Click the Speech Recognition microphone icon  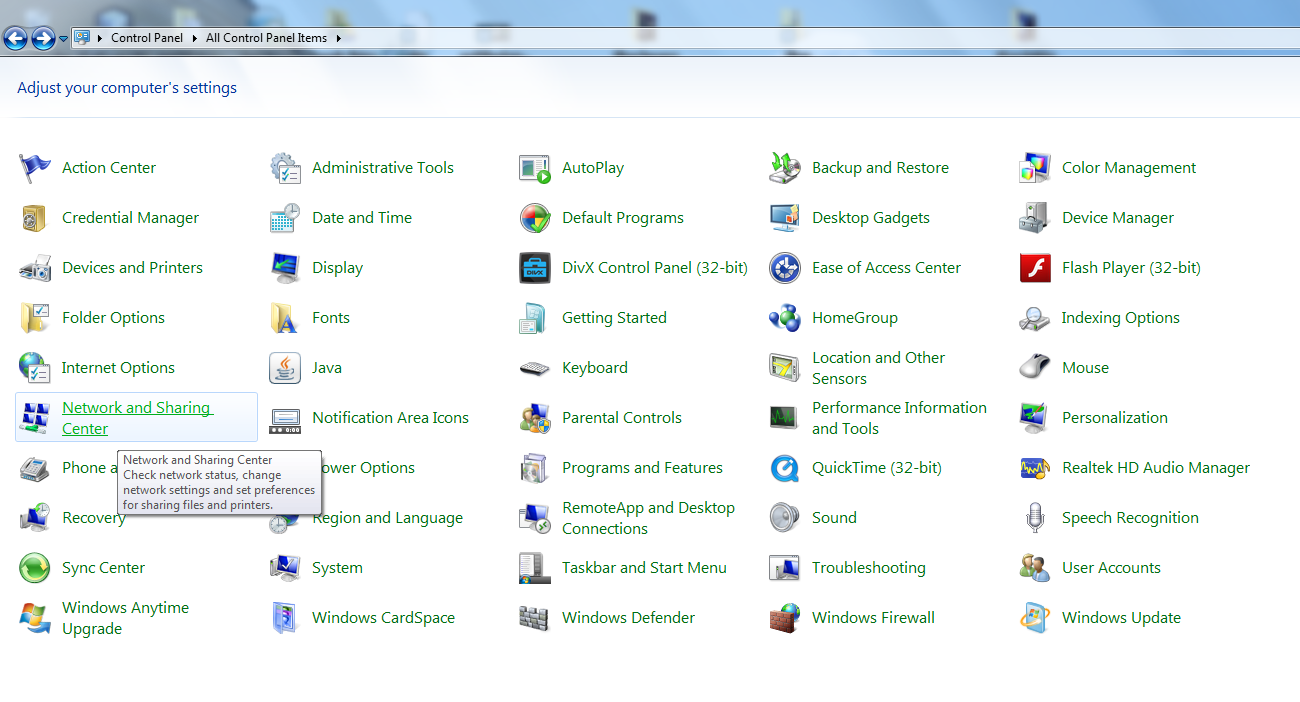(x=1035, y=518)
